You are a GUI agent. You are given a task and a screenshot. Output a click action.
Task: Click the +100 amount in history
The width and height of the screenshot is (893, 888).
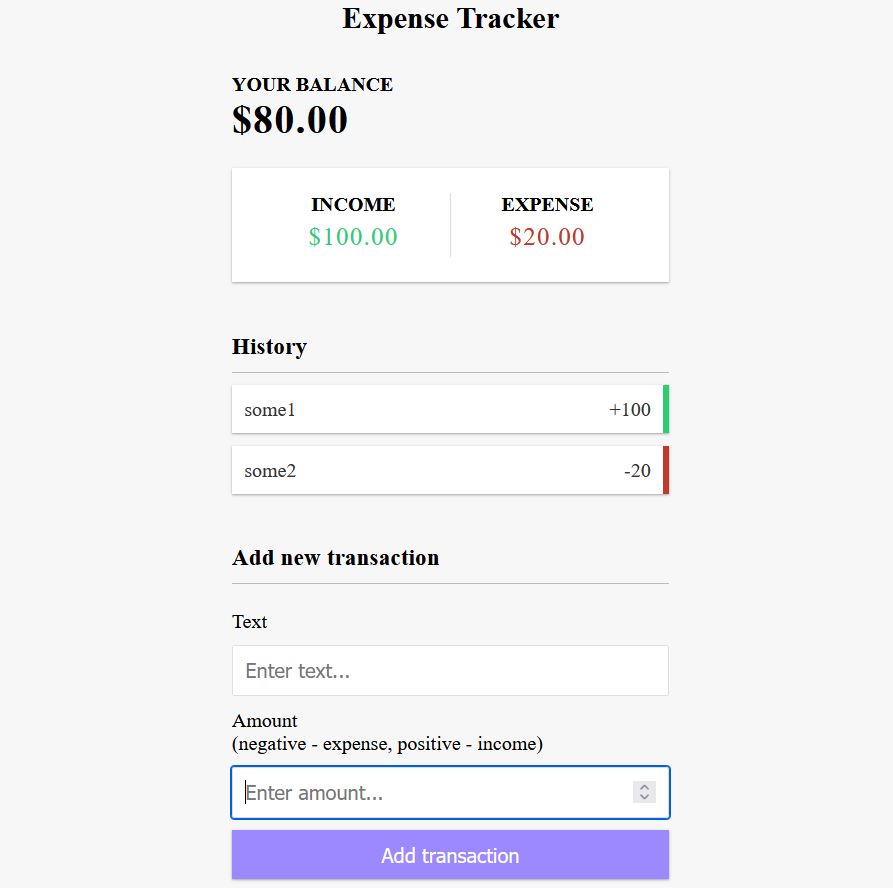[x=629, y=410]
